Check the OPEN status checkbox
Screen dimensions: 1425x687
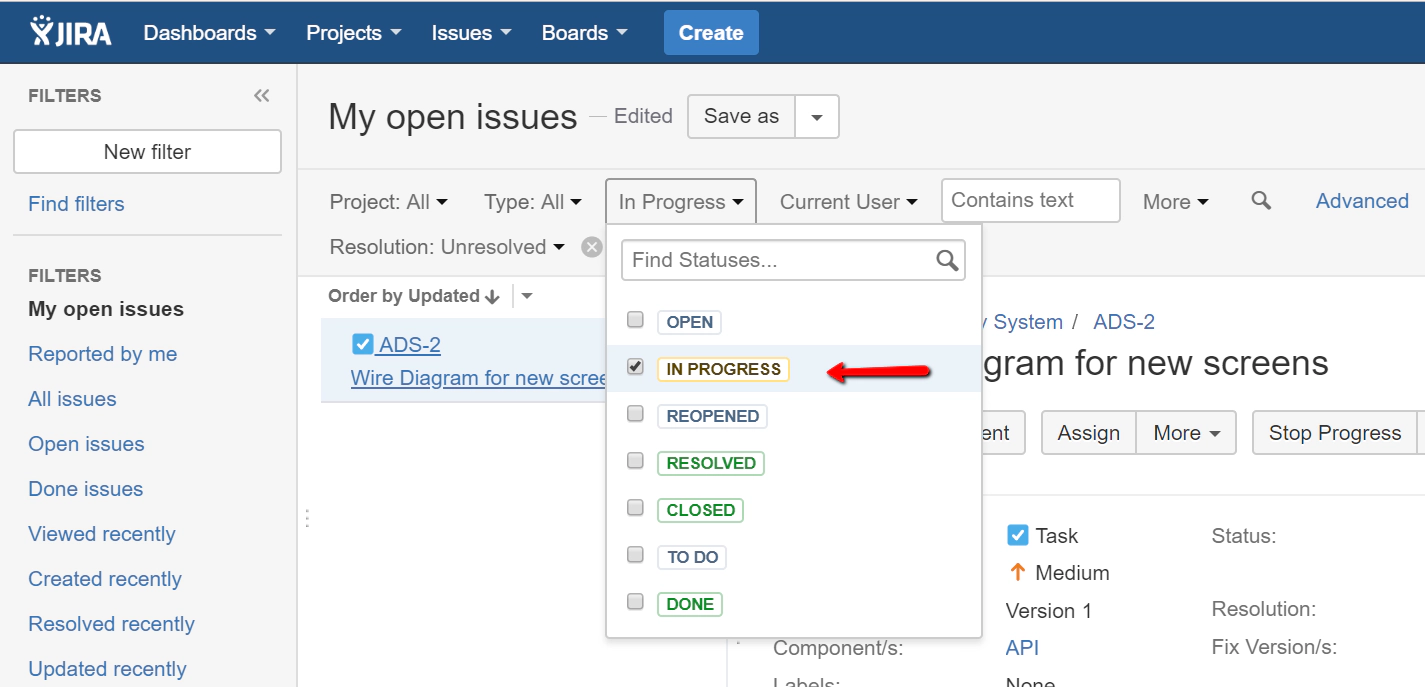(x=635, y=322)
